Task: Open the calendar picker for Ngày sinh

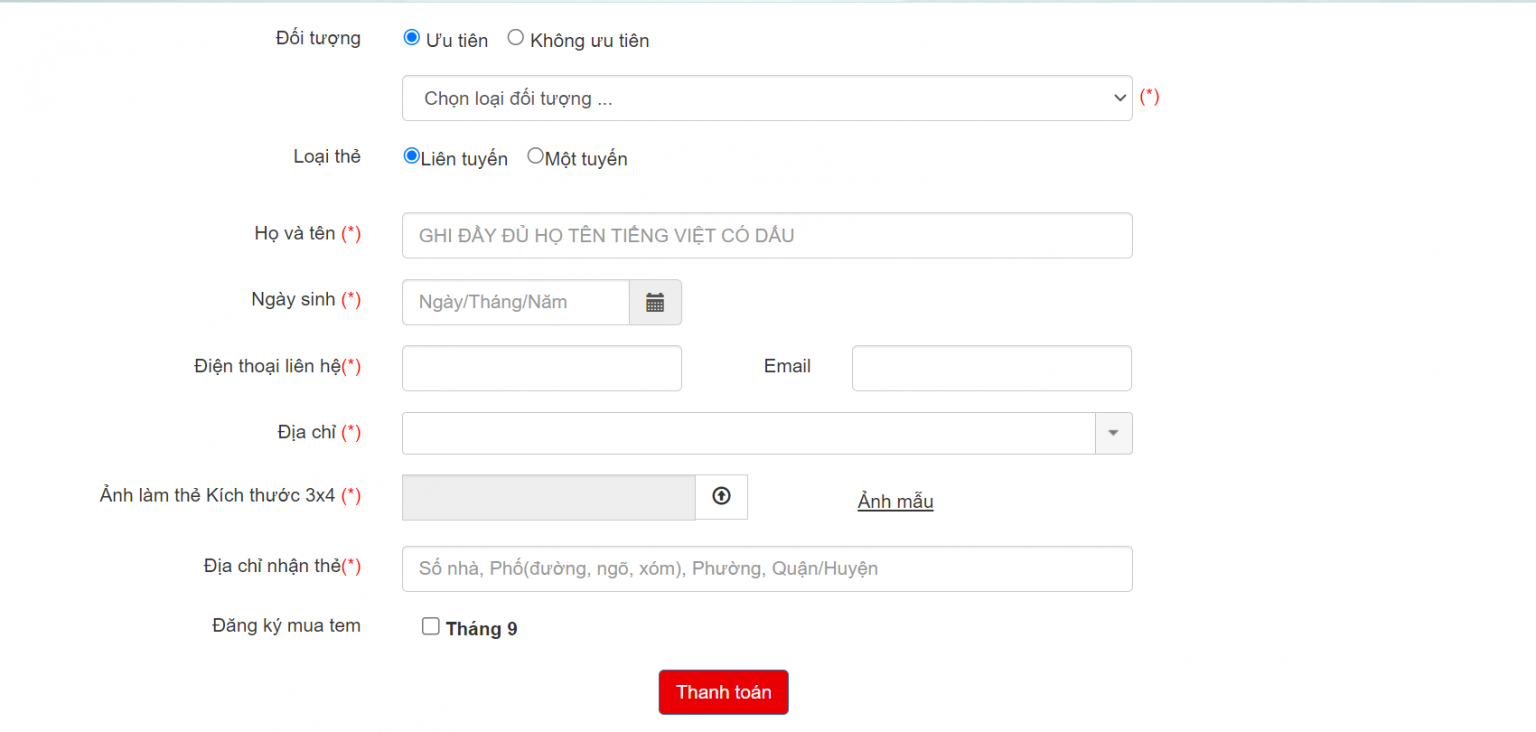Action: point(655,302)
